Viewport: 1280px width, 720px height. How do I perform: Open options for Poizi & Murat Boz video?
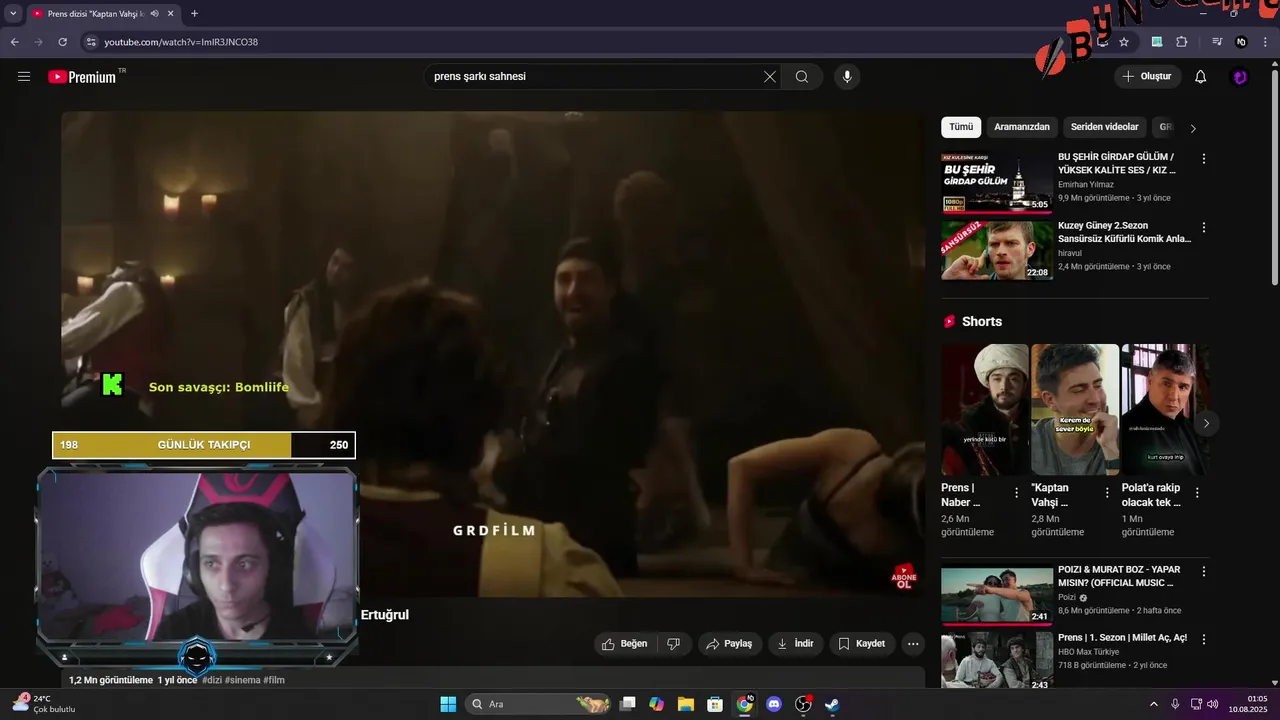[1204, 571]
